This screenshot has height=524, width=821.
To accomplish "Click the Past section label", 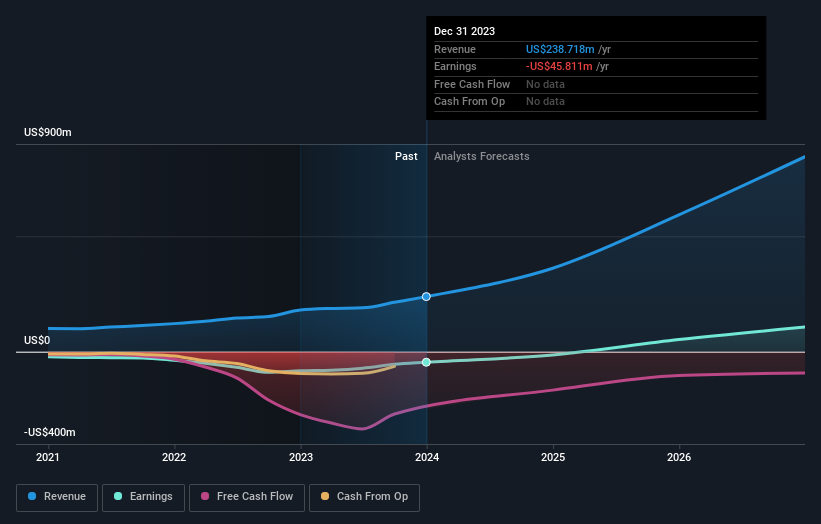I will (x=406, y=156).
